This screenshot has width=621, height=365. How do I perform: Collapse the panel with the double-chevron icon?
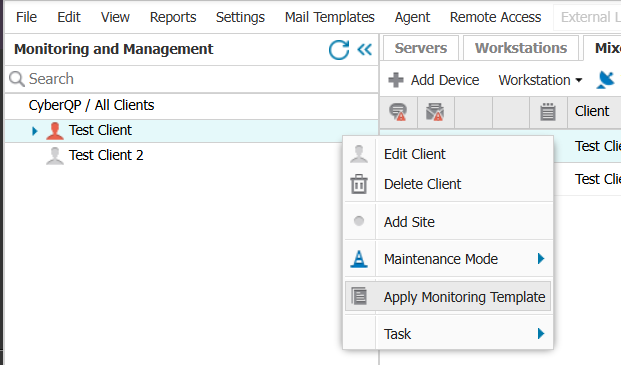(364, 49)
